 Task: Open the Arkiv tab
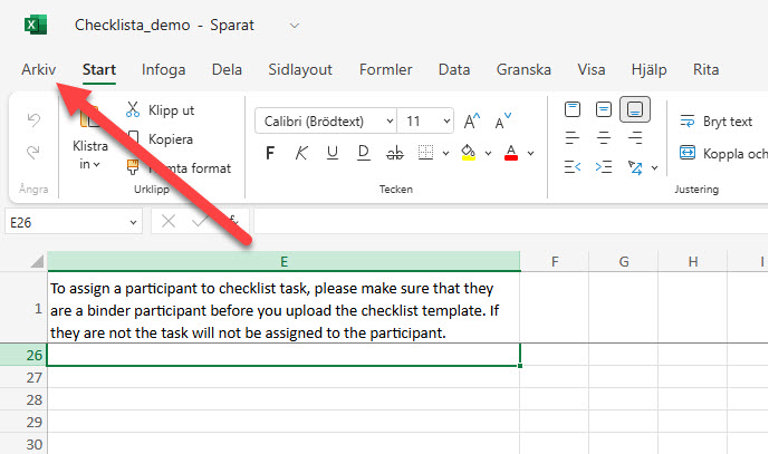(39, 70)
